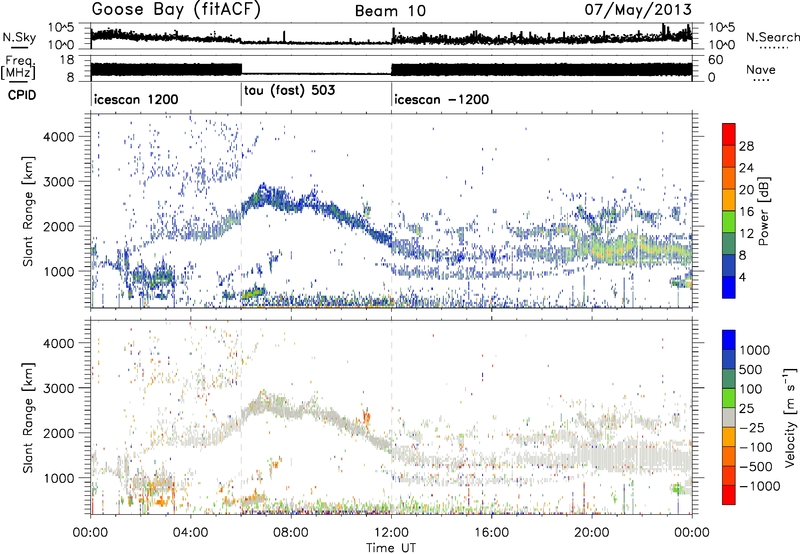Click the -1000 label on Velocity colorbar
The height and width of the screenshot is (554, 800).
click(759, 486)
